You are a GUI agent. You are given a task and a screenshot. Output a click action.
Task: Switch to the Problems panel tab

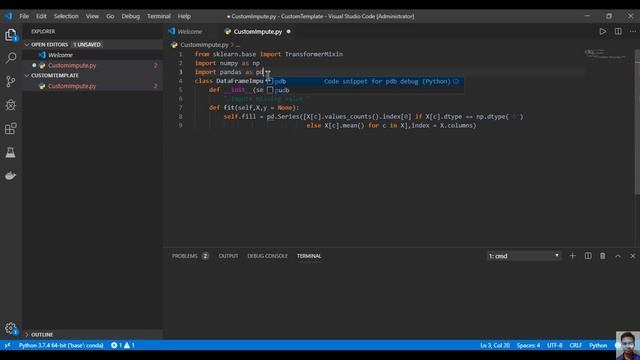click(190, 256)
